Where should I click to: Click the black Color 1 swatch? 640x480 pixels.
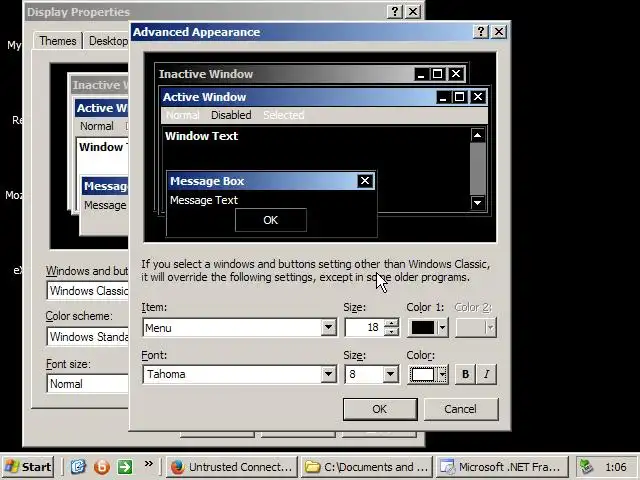point(423,327)
